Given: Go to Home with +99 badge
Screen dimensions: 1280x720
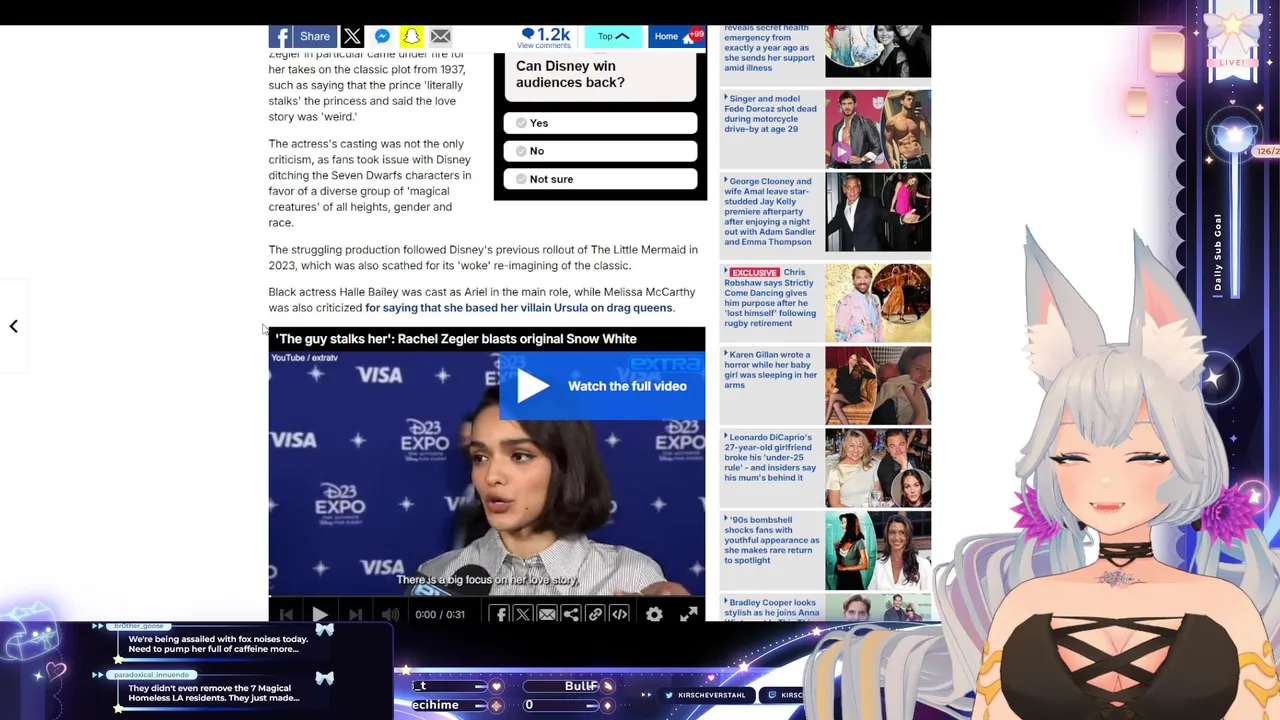Looking at the screenshot, I should pyautogui.click(x=679, y=37).
